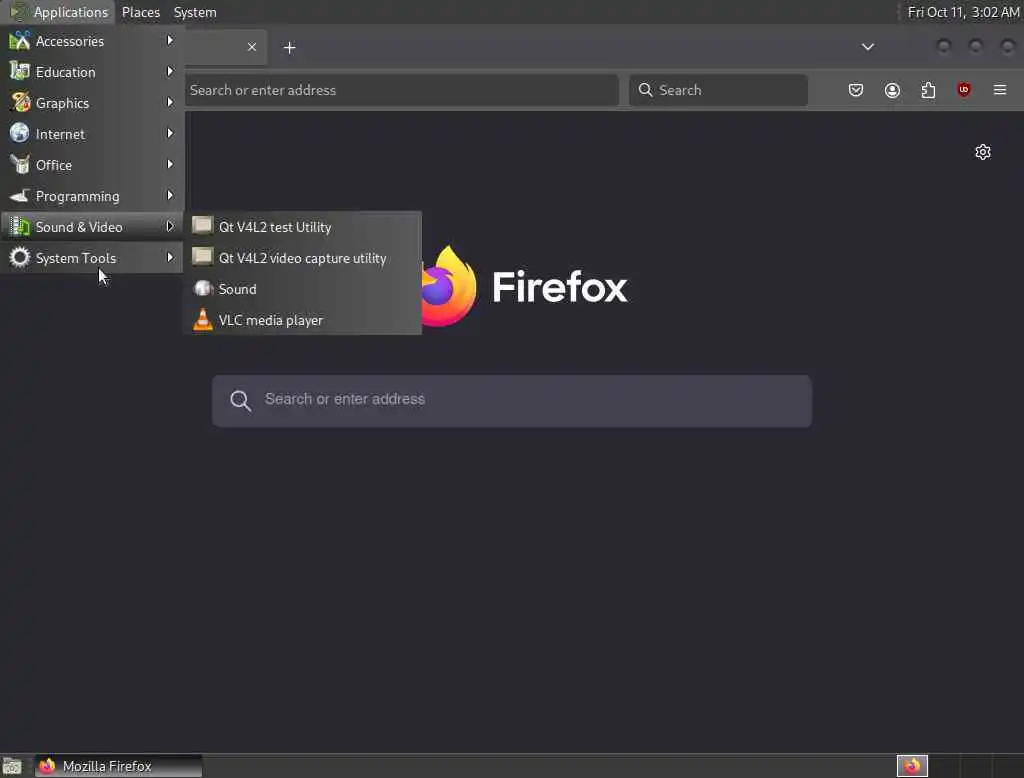Click the Sound speaker icon
Image resolution: width=1024 pixels, height=778 pixels.
click(x=203, y=288)
